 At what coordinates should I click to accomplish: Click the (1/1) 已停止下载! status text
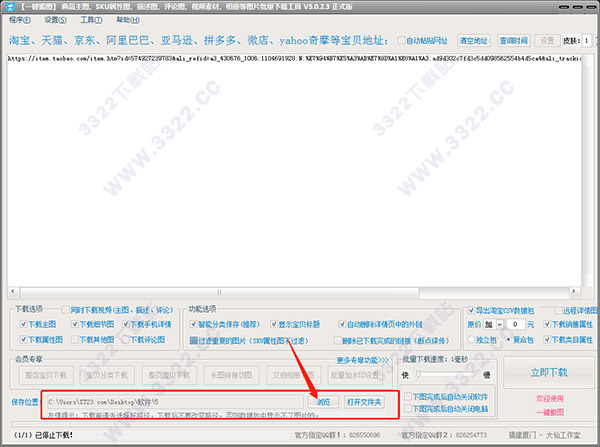point(43,435)
